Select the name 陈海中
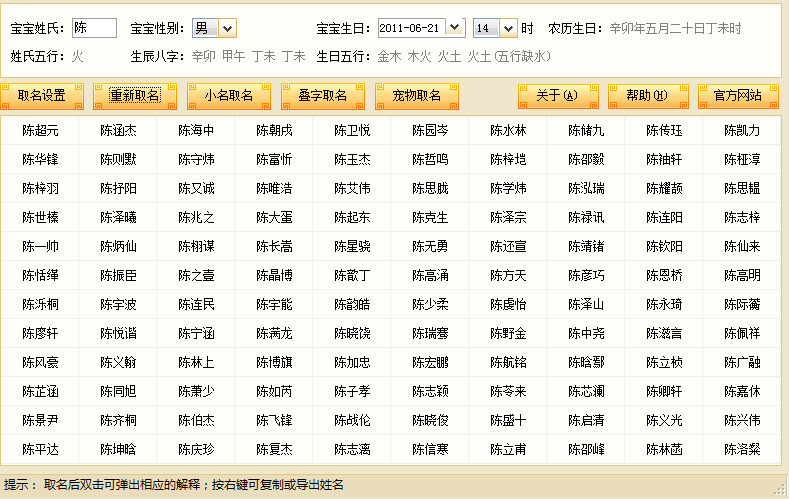This screenshot has height=499, width=789. [196, 131]
